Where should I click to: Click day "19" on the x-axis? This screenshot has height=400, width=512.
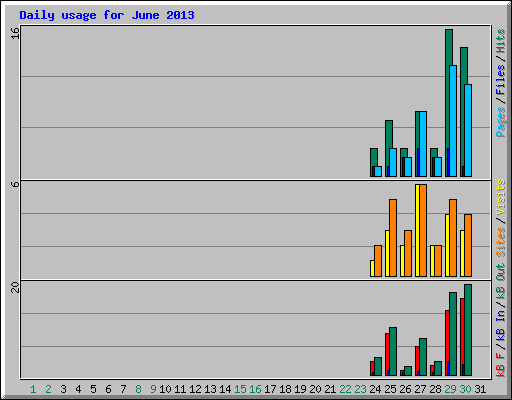click(x=300, y=389)
